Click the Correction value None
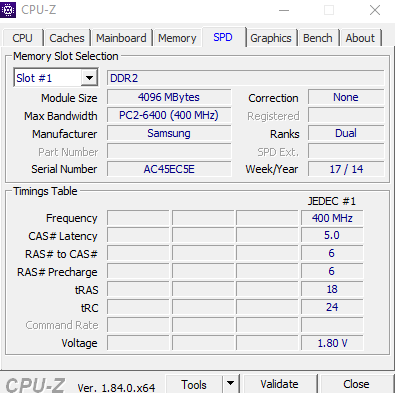The width and height of the screenshot is (395, 393). pyautogui.click(x=346, y=97)
